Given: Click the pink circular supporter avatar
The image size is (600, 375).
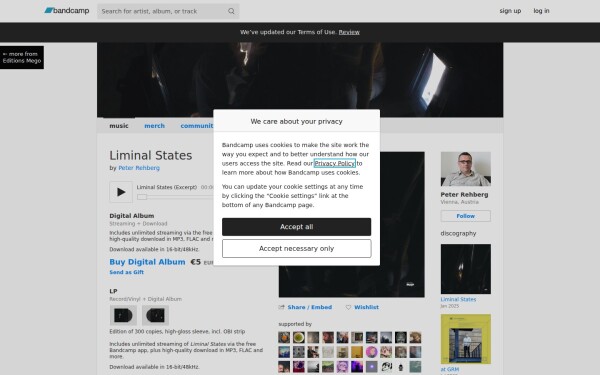Looking at the screenshot, I should coord(372,352).
